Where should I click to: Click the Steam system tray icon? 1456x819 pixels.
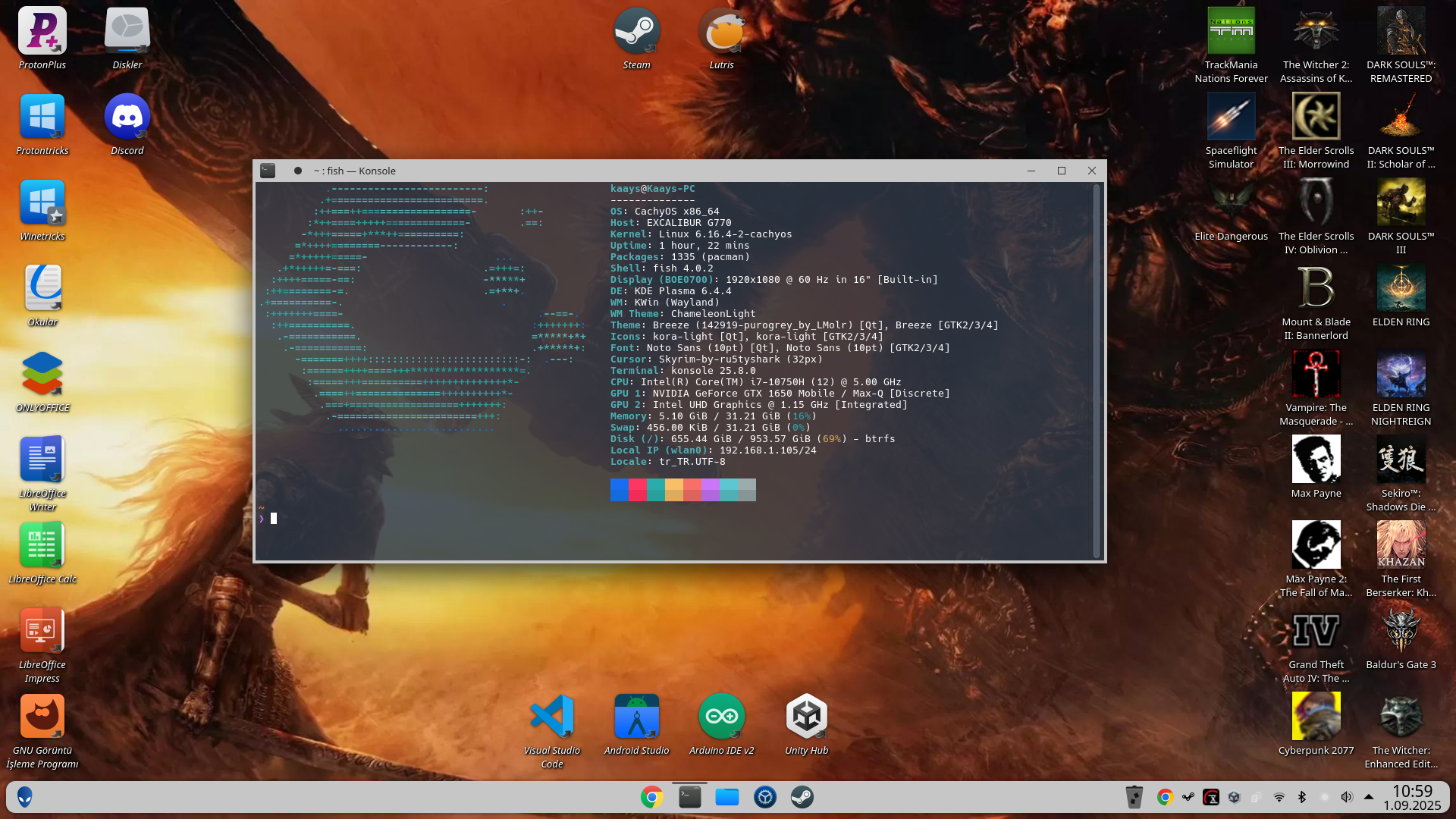(x=1188, y=797)
